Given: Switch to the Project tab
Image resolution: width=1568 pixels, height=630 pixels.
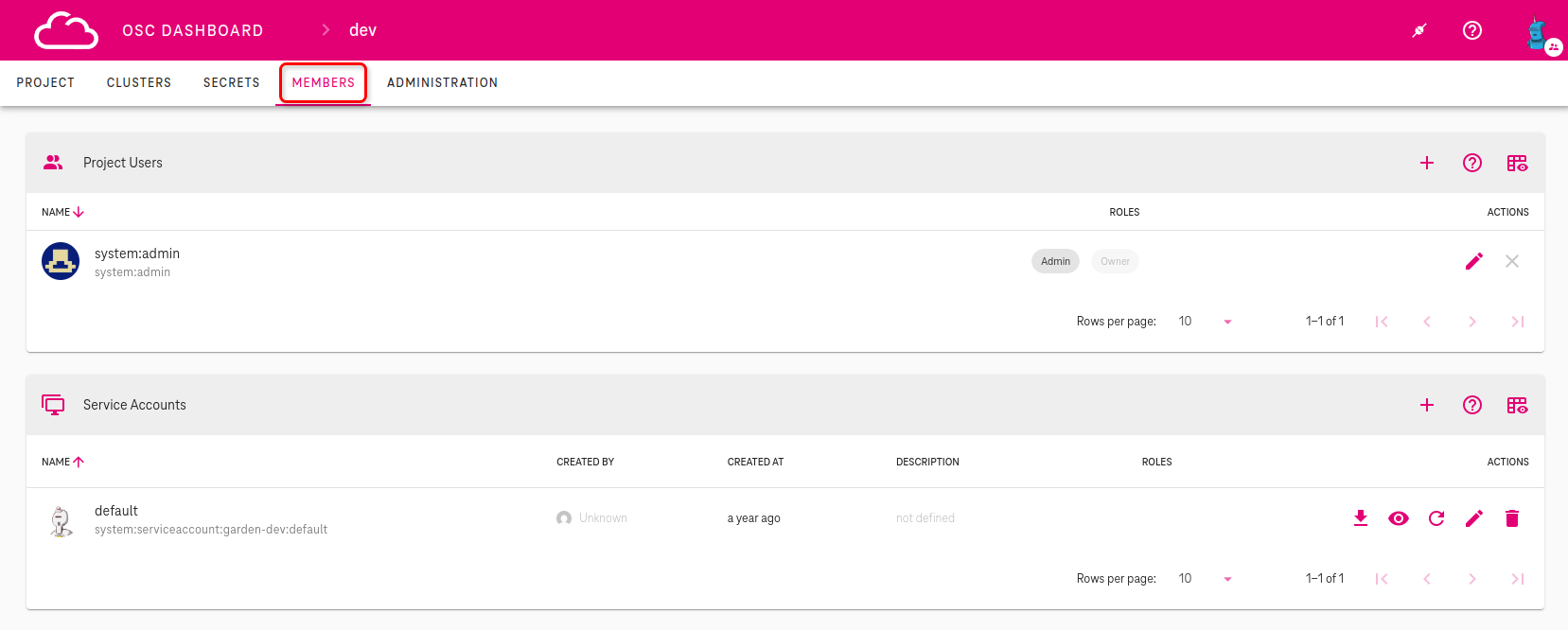Looking at the screenshot, I should click(45, 83).
